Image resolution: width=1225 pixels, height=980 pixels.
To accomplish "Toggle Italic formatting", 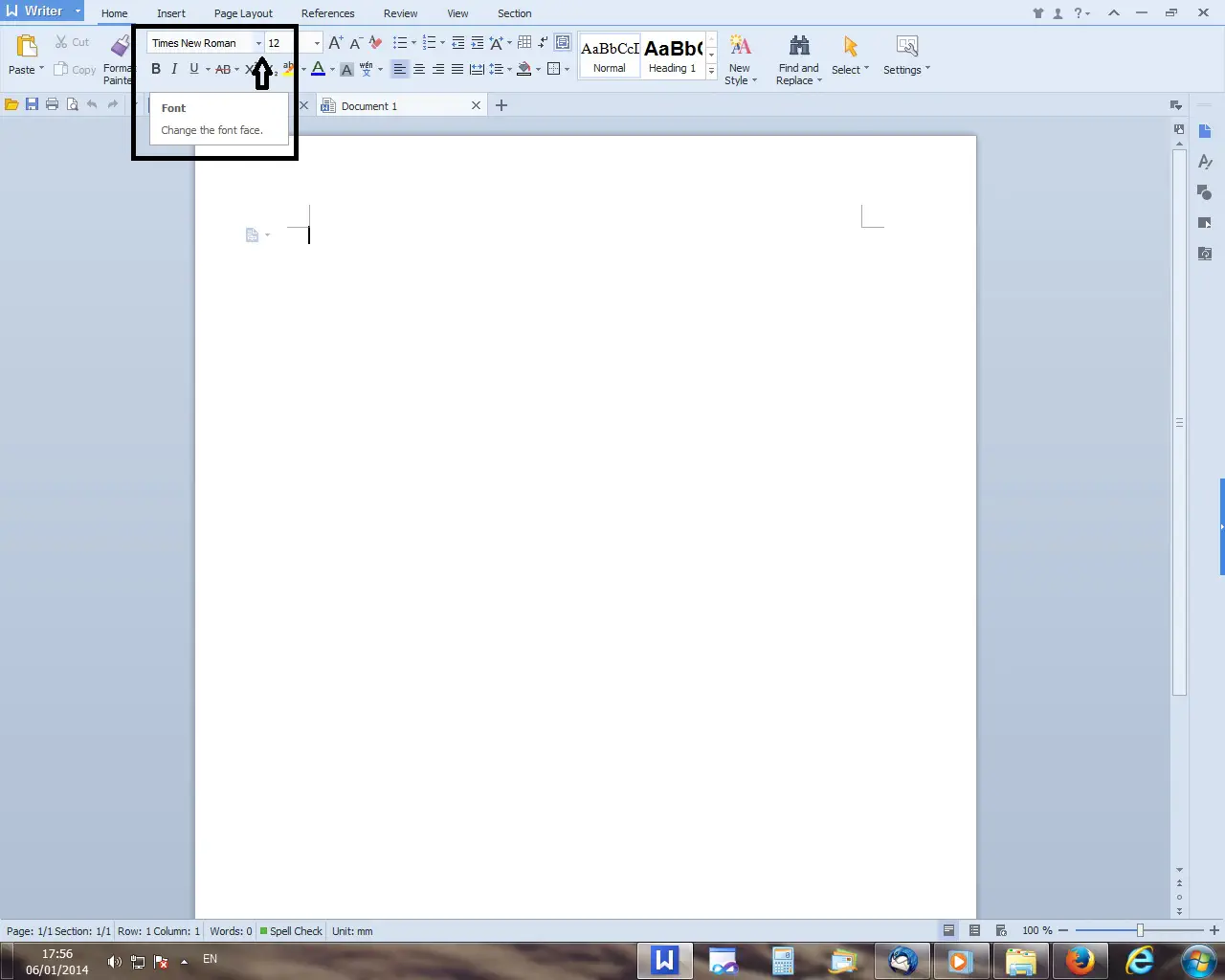I will pyautogui.click(x=174, y=69).
